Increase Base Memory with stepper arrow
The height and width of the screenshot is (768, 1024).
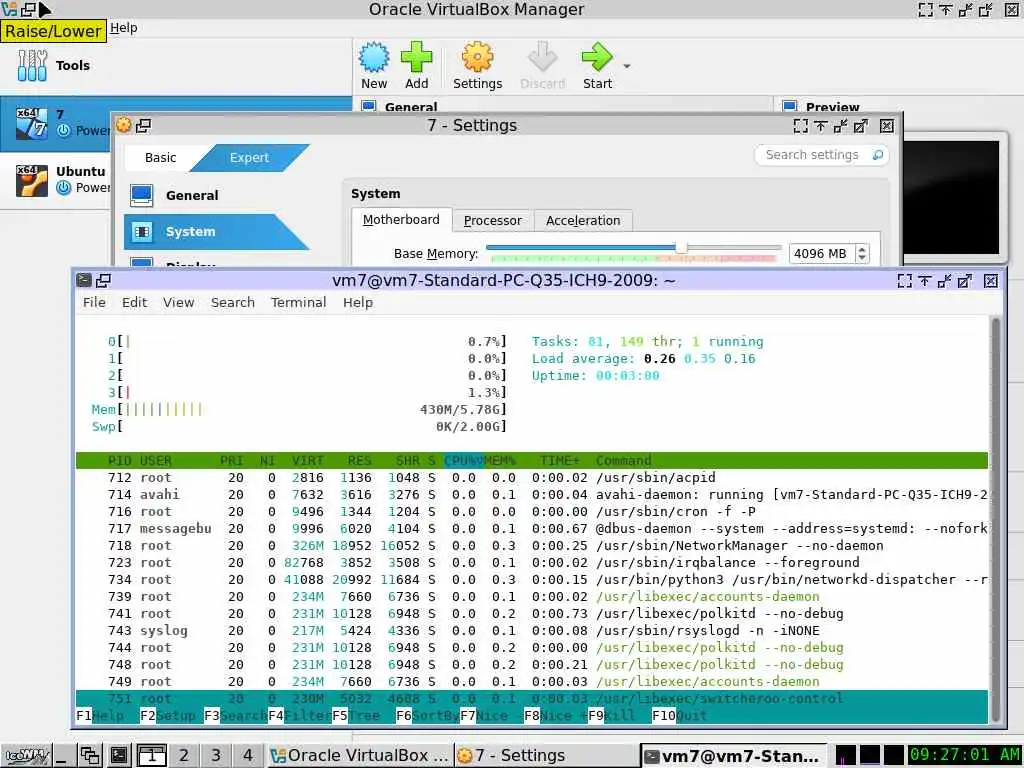point(862,249)
